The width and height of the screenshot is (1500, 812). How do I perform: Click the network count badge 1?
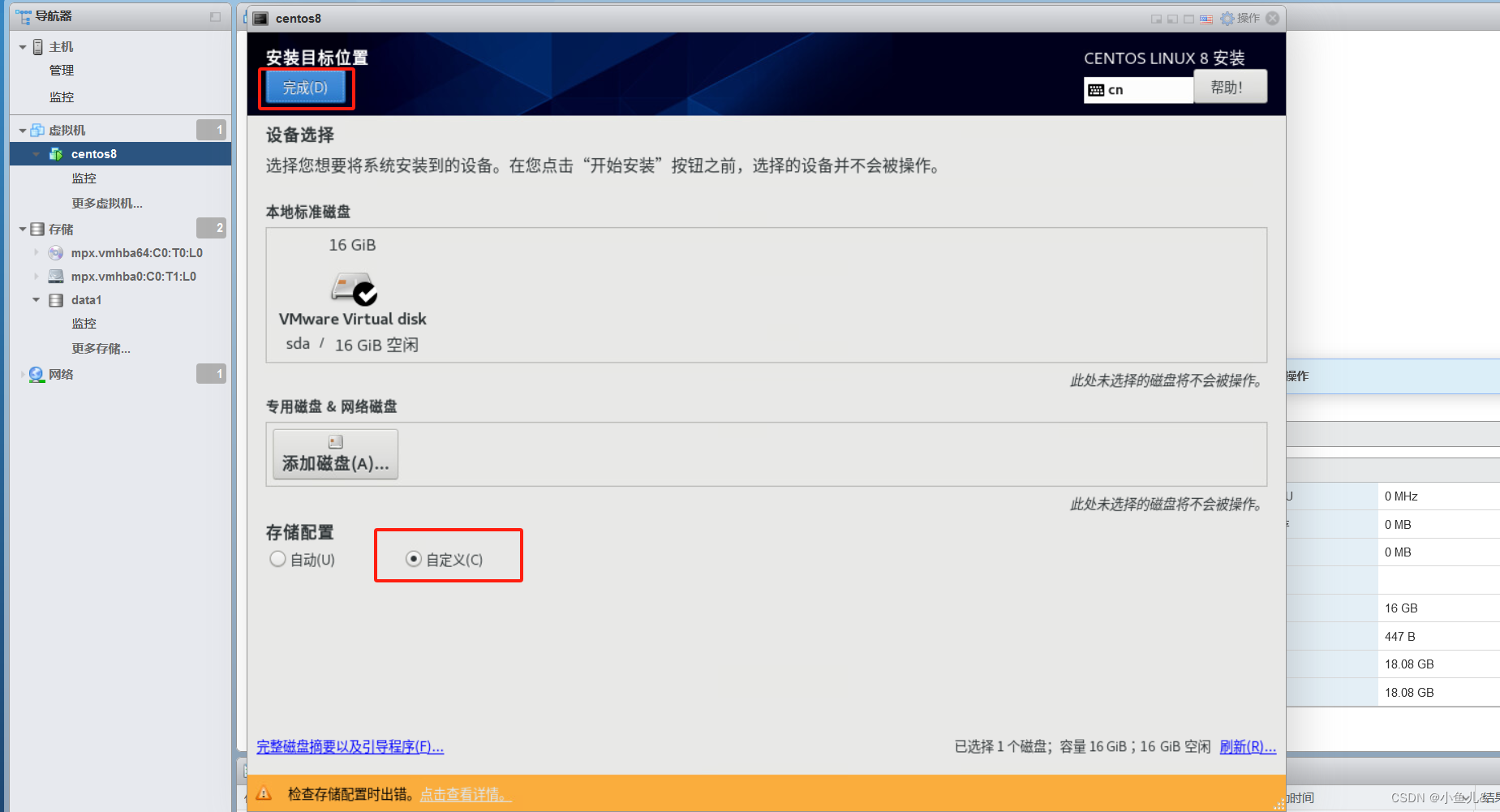212,373
